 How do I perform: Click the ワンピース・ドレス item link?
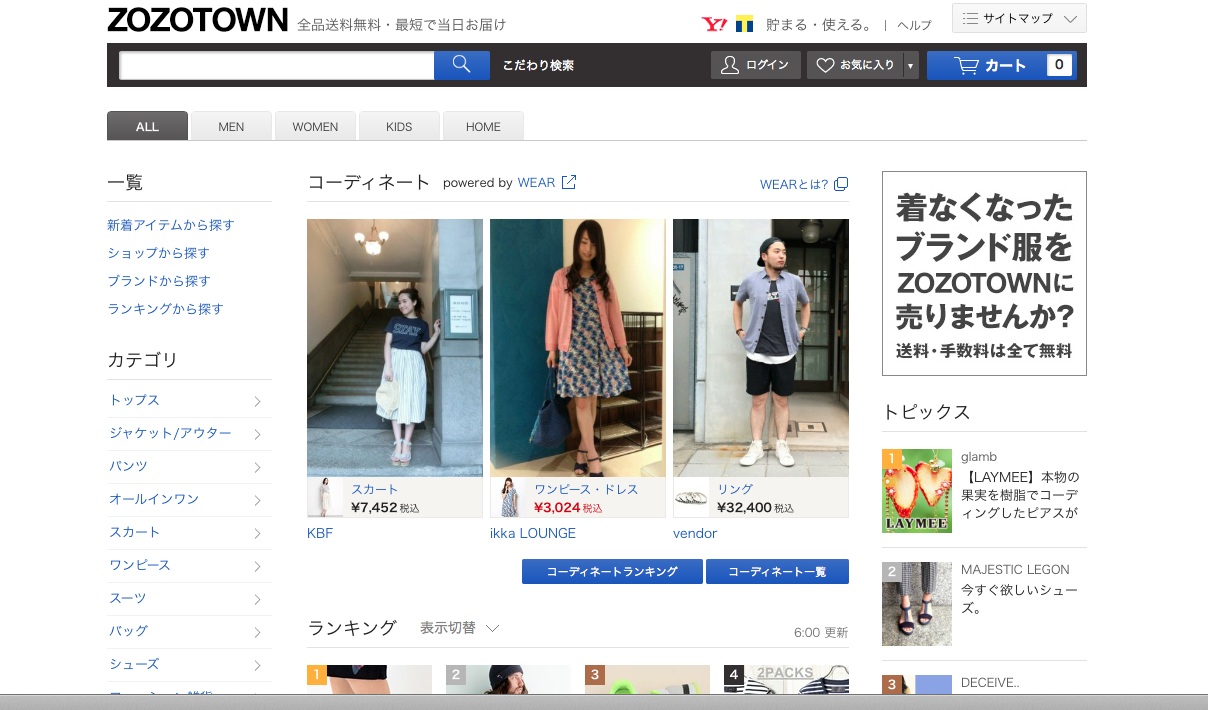point(586,489)
